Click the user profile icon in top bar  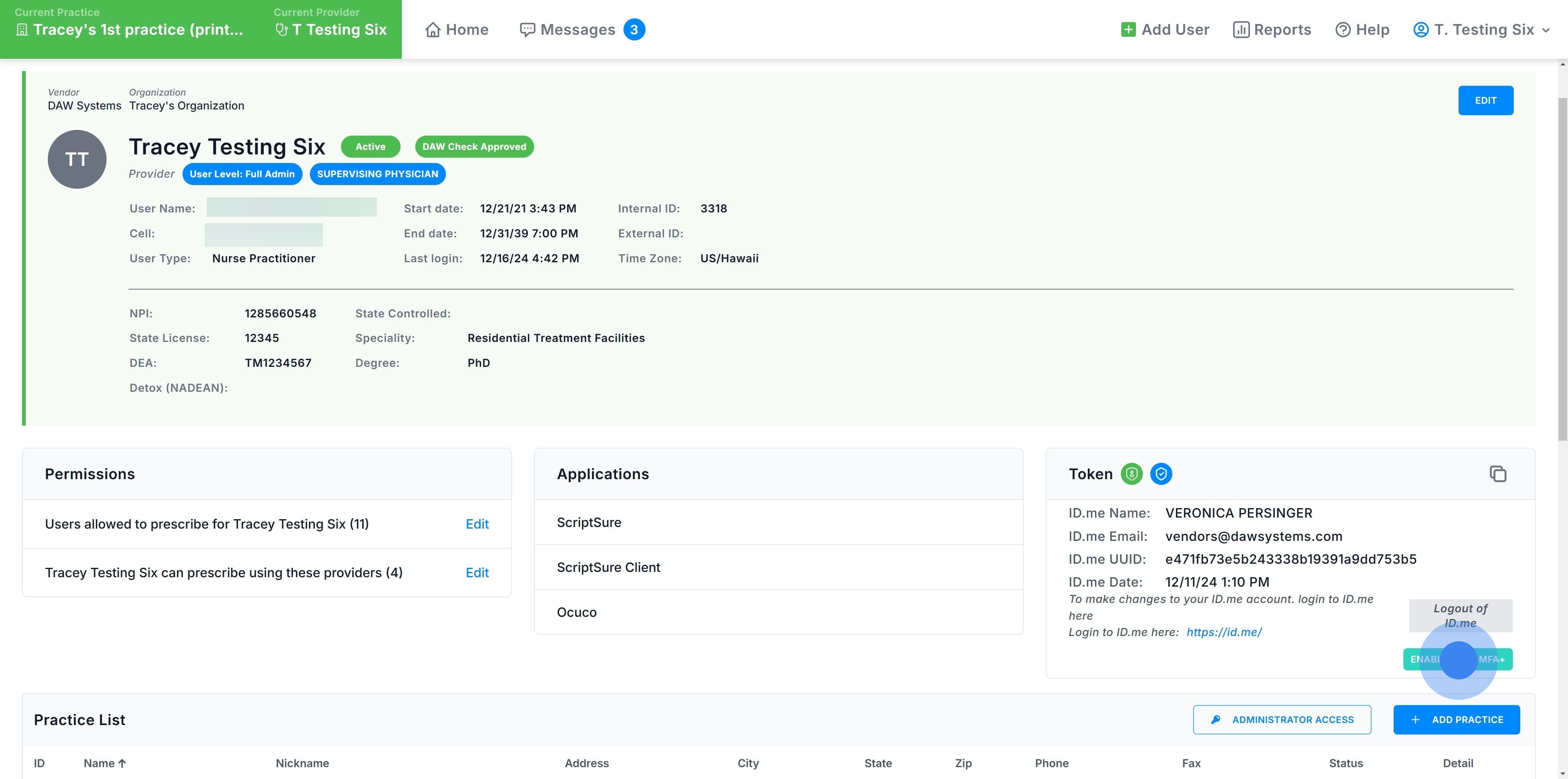click(x=1421, y=30)
